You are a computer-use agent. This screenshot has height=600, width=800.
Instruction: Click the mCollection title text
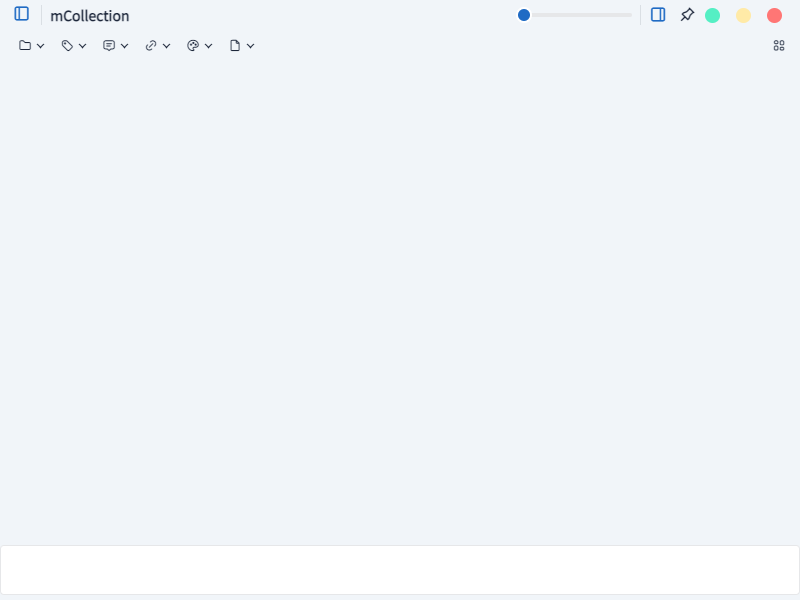(90, 16)
